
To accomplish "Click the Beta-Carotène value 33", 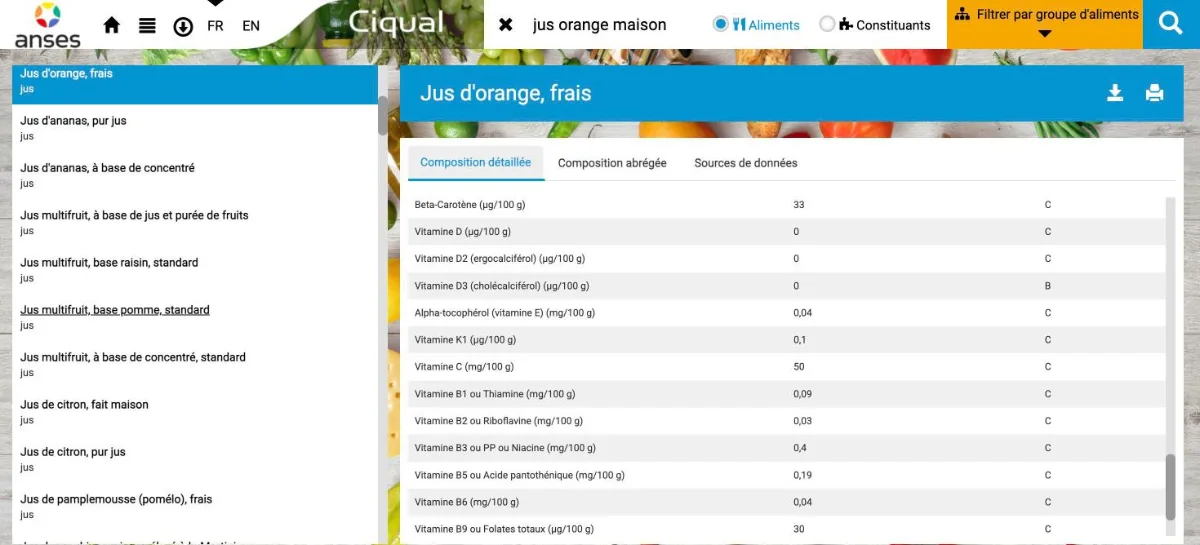I will click(799, 204).
